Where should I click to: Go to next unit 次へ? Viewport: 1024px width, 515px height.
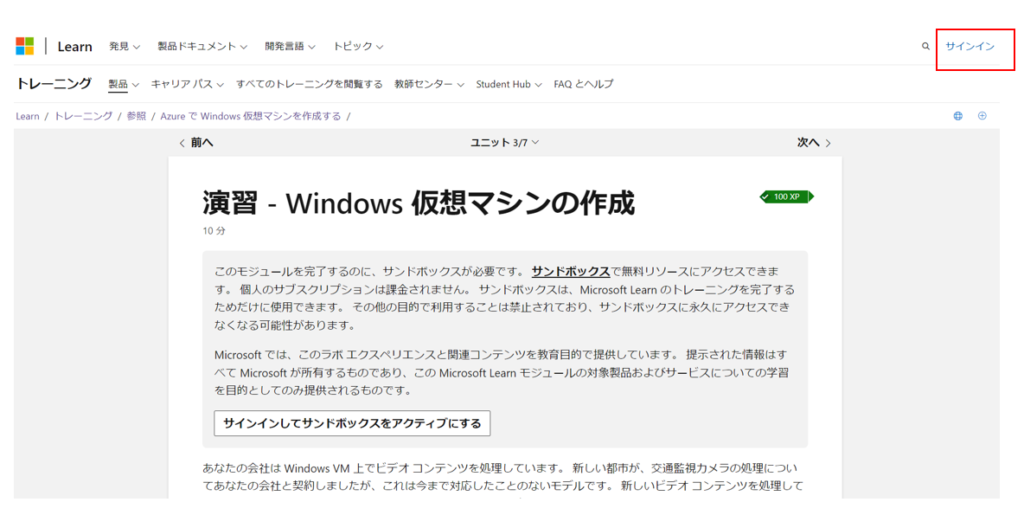[x=814, y=142]
